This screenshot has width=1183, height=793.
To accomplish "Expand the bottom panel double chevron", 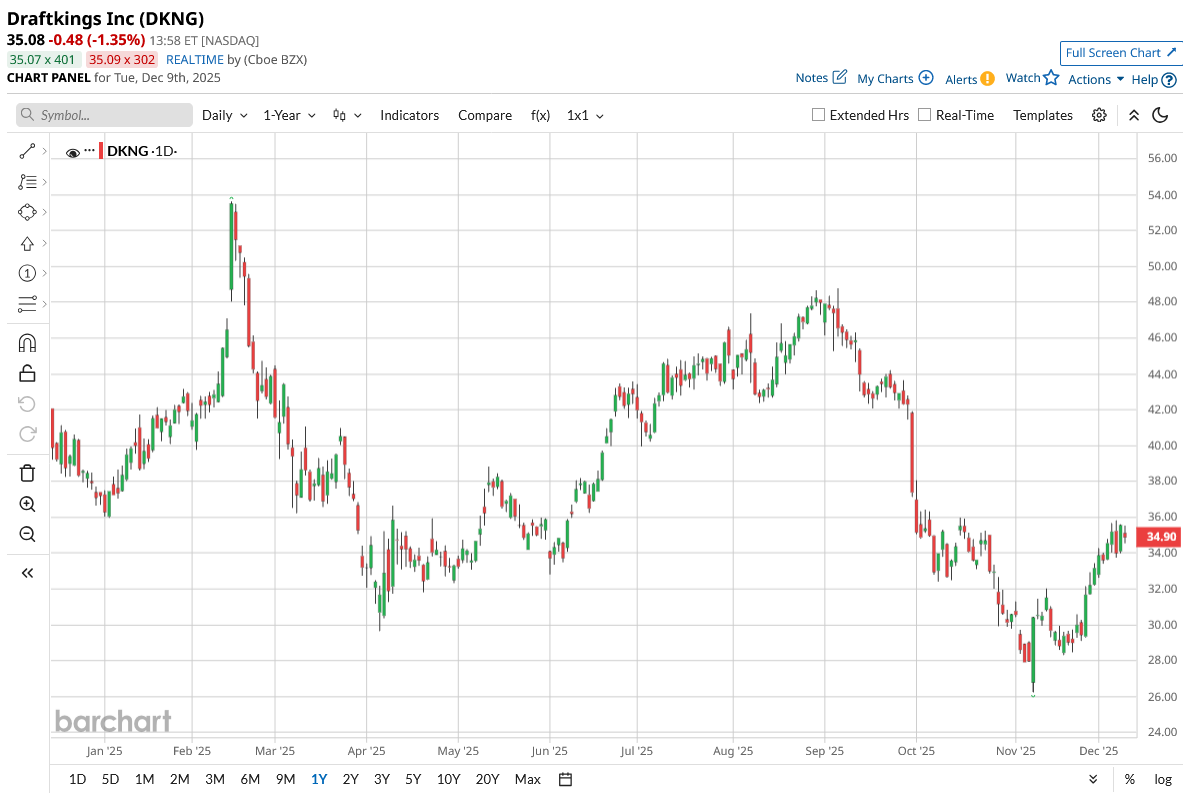I will [x=1093, y=779].
